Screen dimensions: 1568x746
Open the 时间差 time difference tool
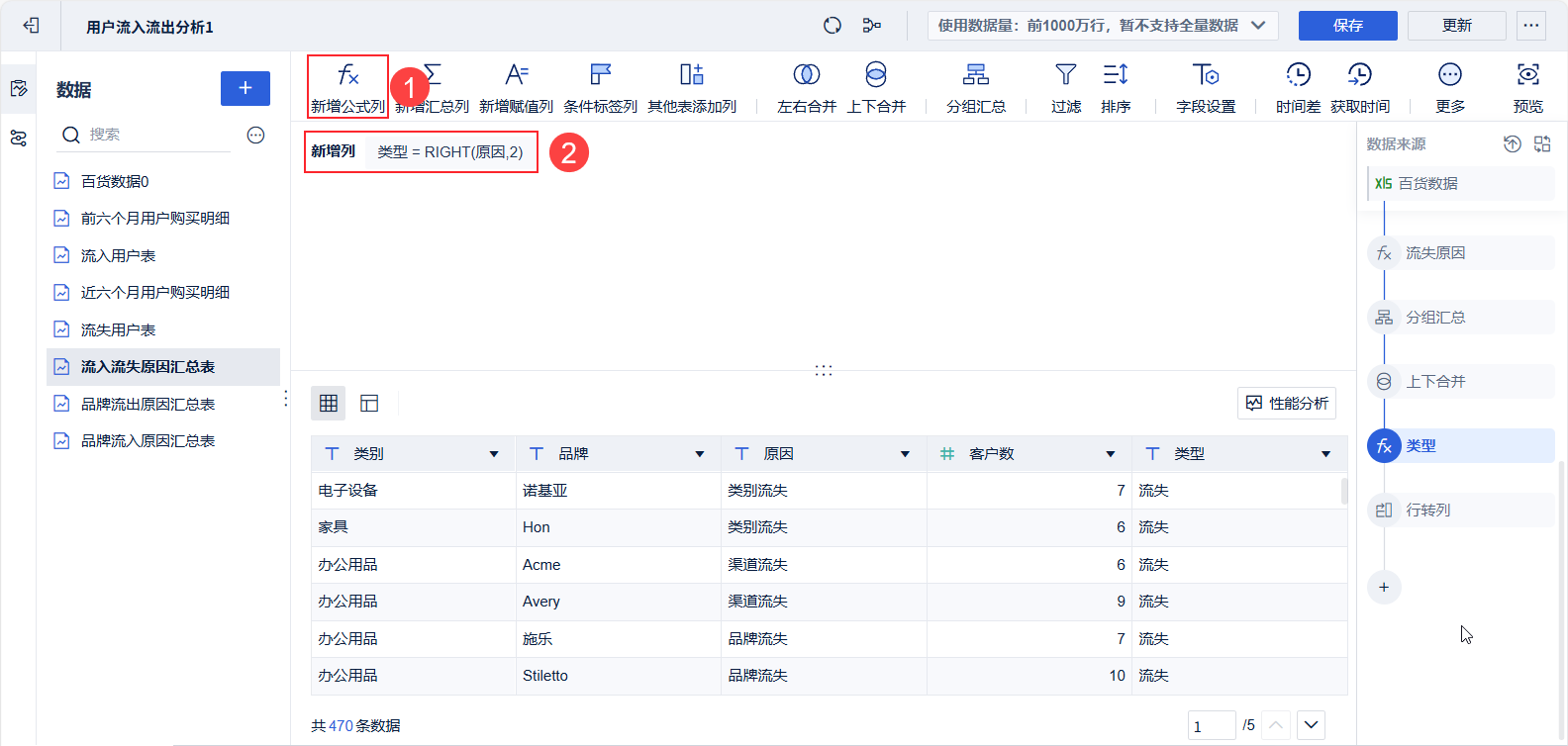1298,87
